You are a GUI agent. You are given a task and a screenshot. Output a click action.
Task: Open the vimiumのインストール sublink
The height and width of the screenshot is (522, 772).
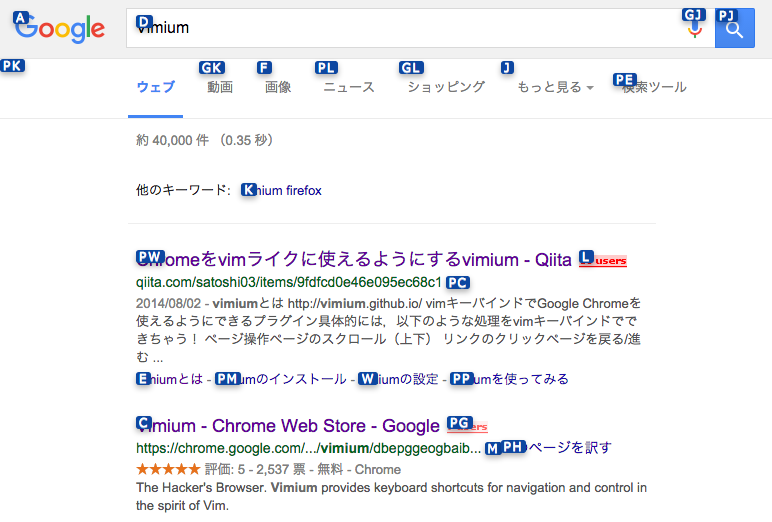pos(281,379)
